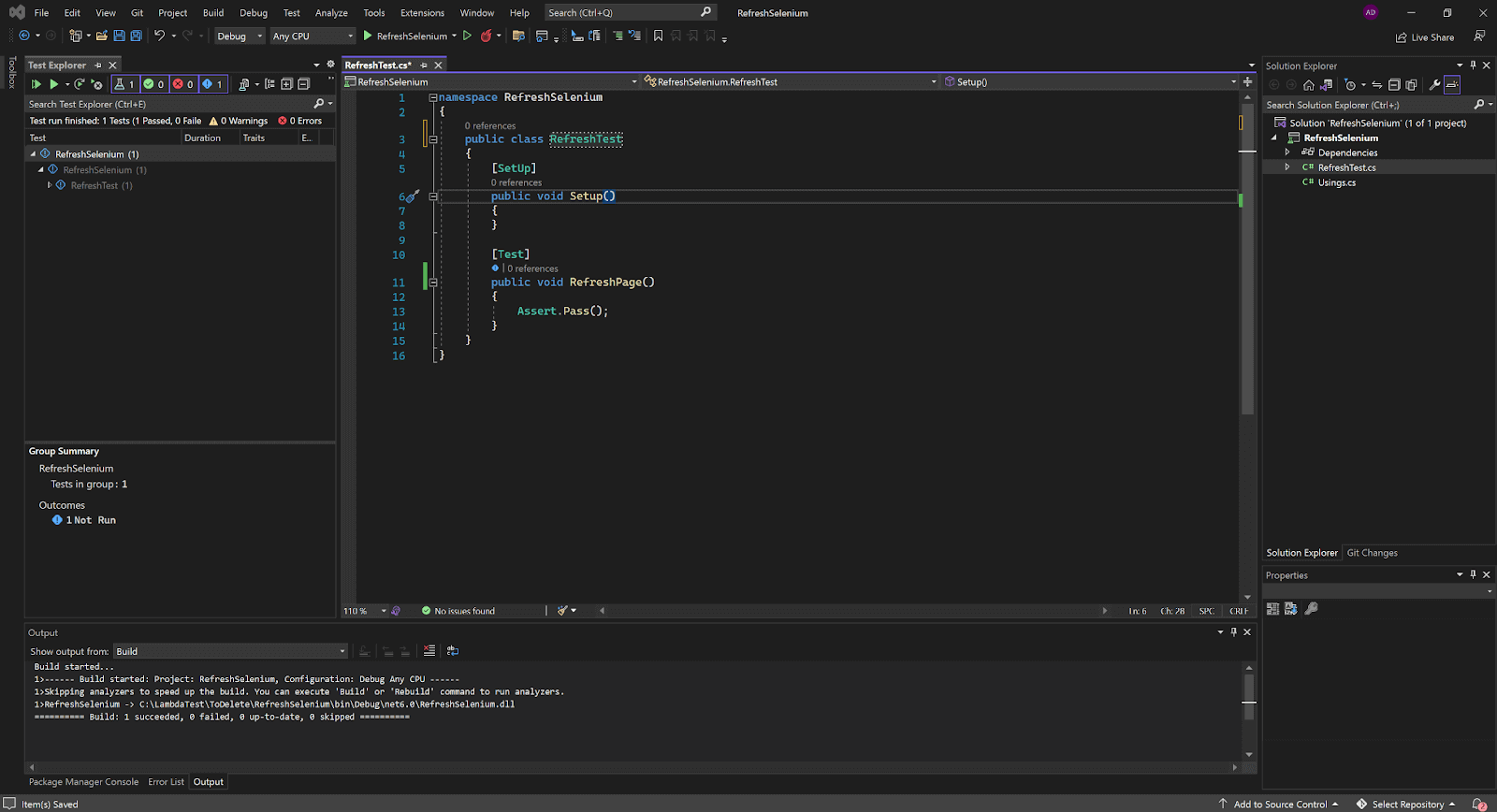The height and width of the screenshot is (812, 1497).
Task: Click the Save All toolbar icon
Action: coord(136,36)
